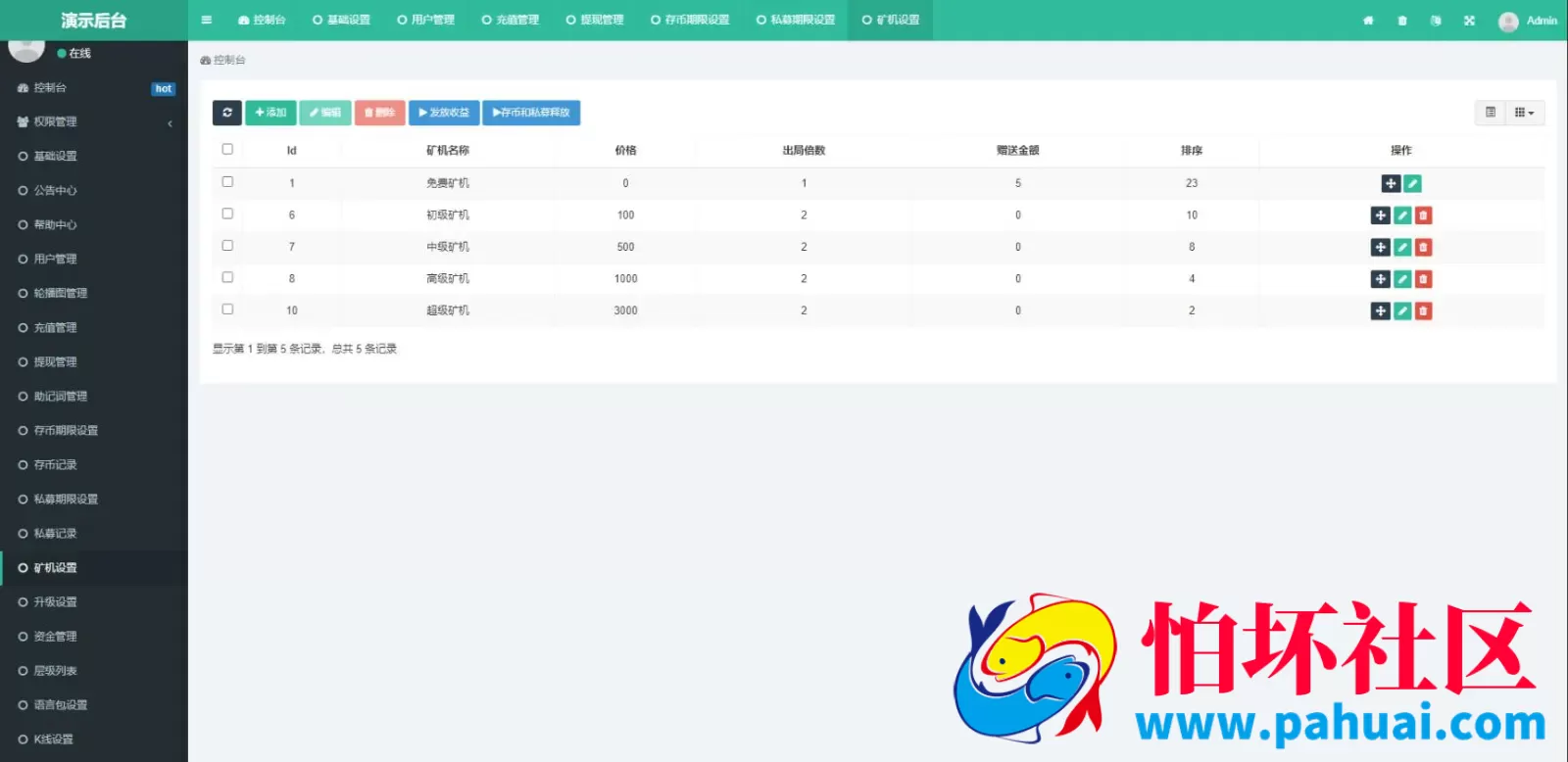This screenshot has width=1568, height=762.
Task: Select all rows with the header checkbox
Action: pyautogui.click(x=227, y=150)
